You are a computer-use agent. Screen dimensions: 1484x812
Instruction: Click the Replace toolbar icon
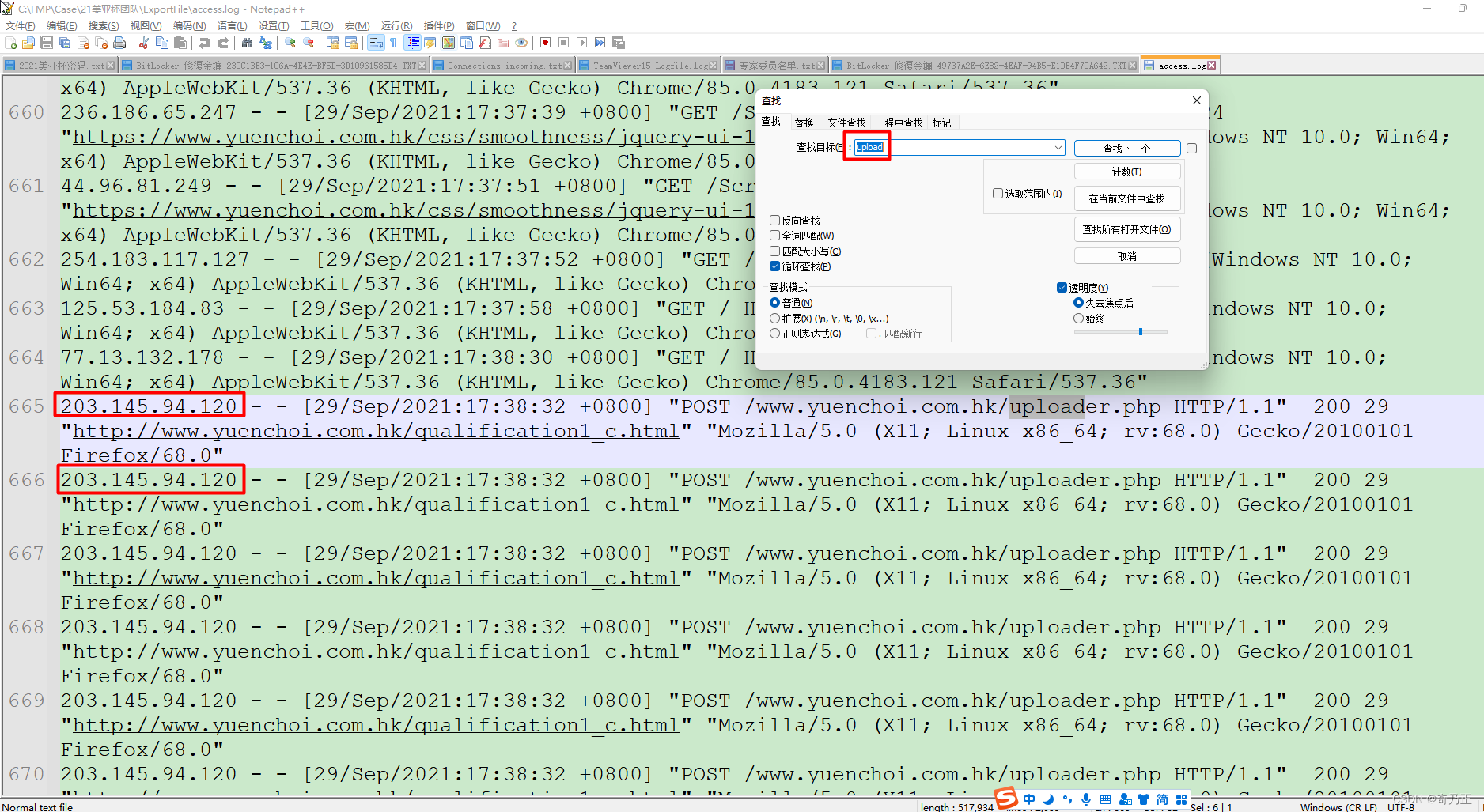click(x=266, y=43)
